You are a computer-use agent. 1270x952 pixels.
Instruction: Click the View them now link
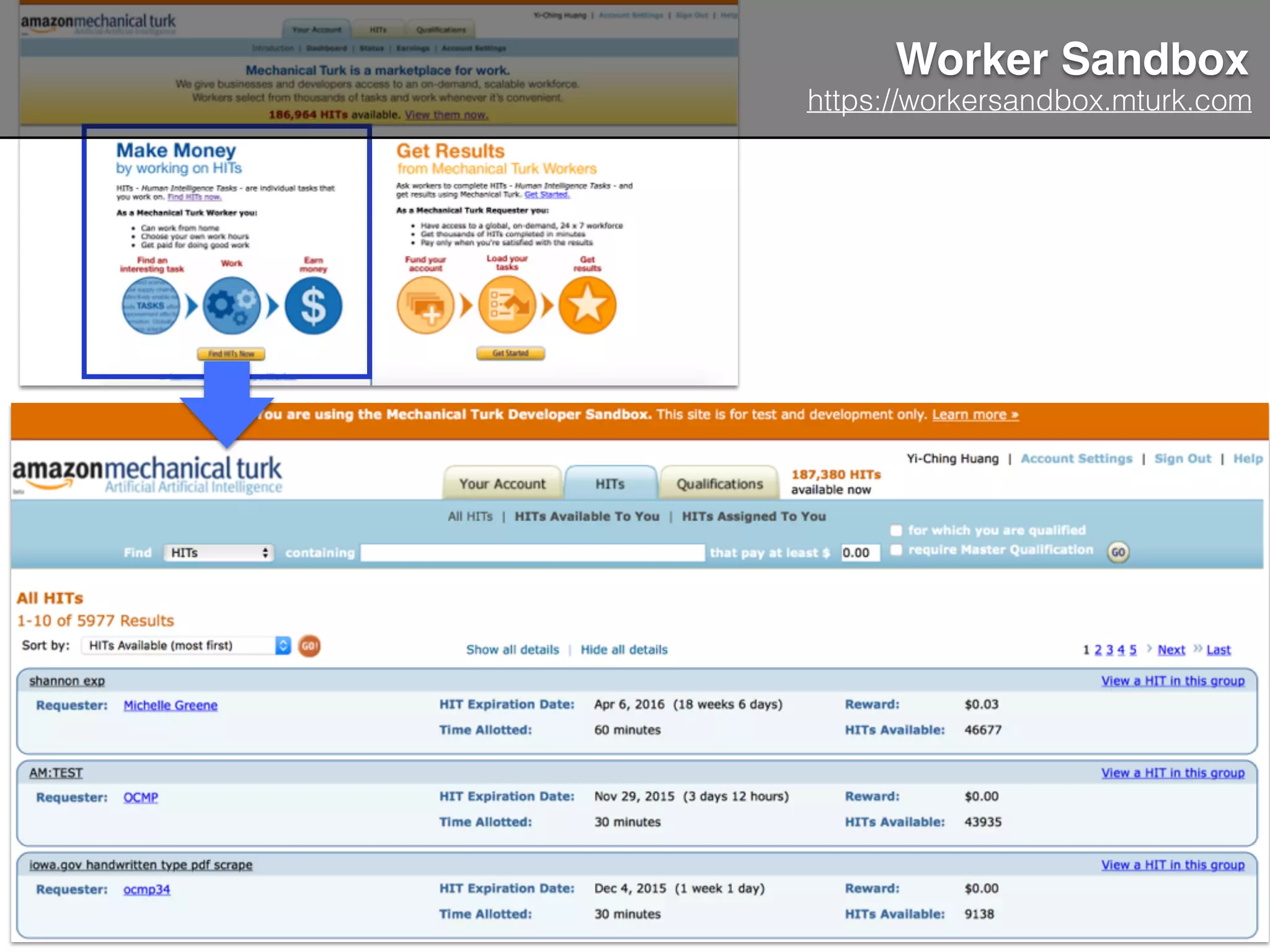446,115
